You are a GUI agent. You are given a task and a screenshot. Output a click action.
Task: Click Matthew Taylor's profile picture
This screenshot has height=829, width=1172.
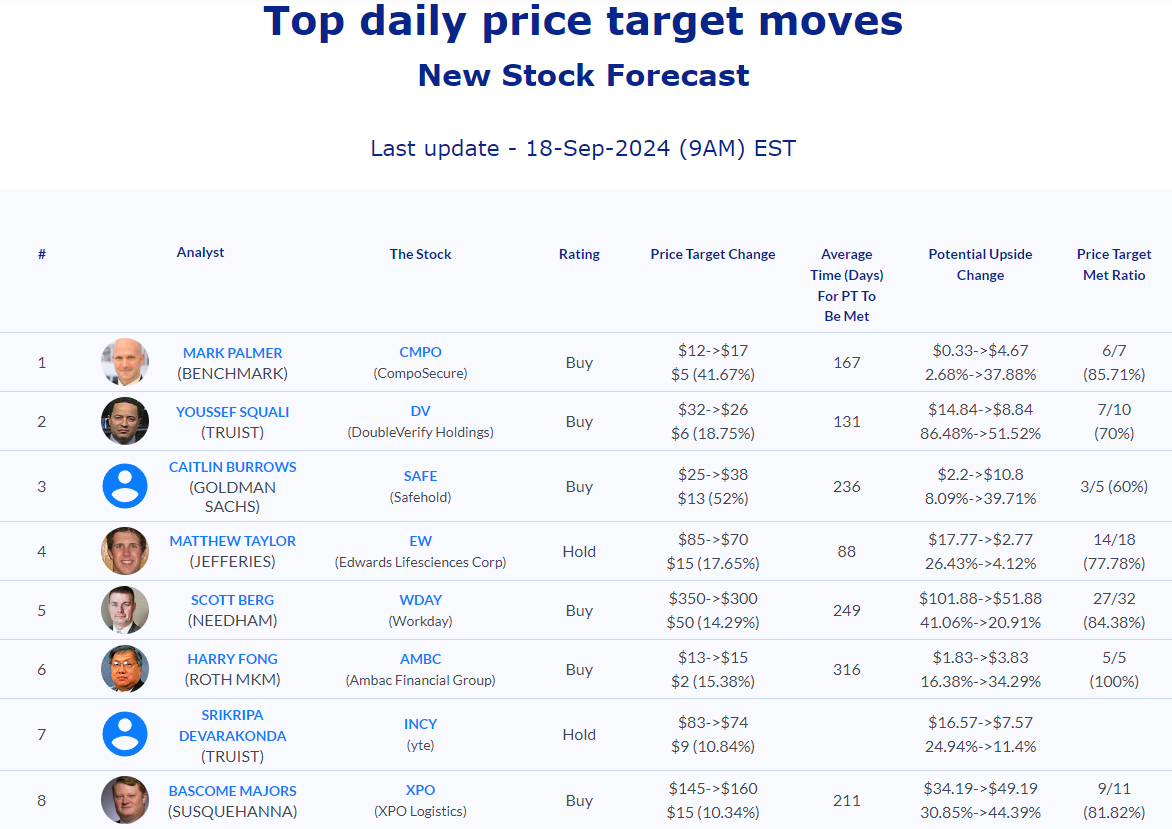point(125,551)
